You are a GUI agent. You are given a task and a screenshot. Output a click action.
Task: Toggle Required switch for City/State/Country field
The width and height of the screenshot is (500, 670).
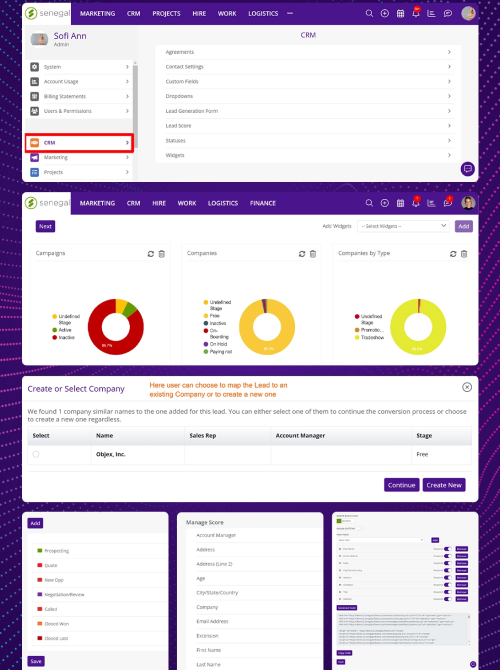tap(448, 570)
